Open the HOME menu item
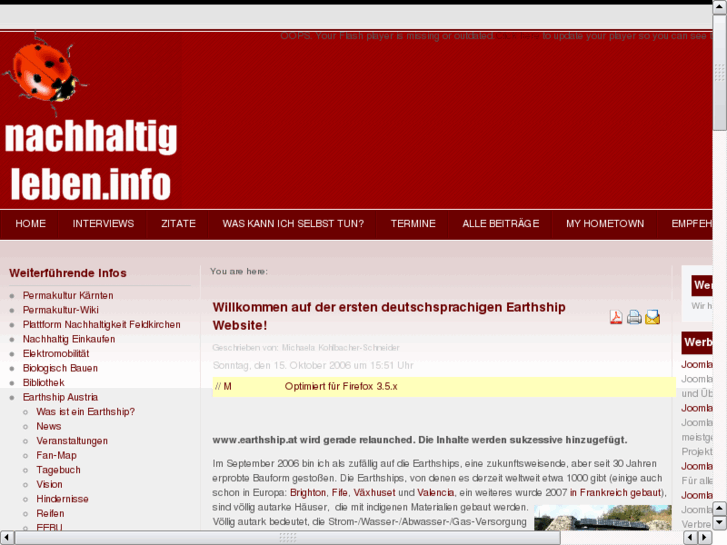Screen dimensions: 727x545 click(x=30, y=224)
